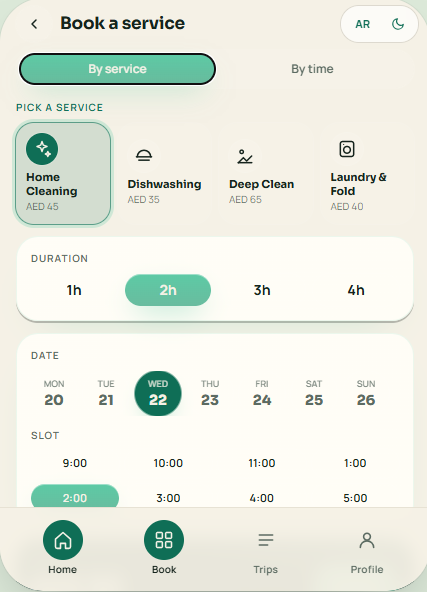Viewport: 427px width, 592px height.
Task: Pick Friday 24 as the date
Action: click(x=262, y=394)
